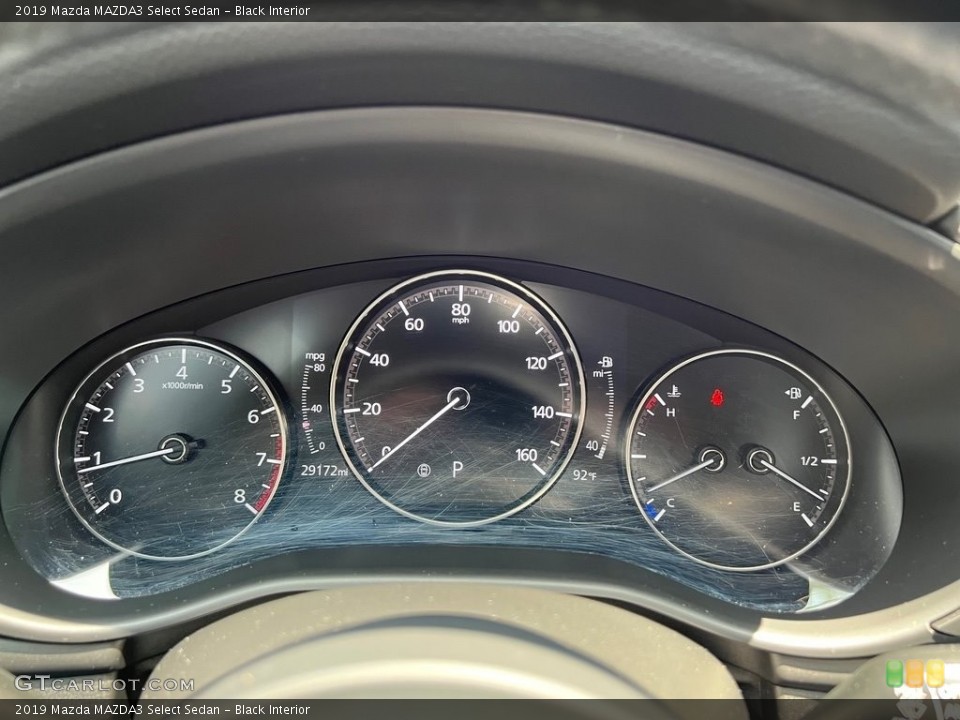The image size is (960, 720).
Task: Click the range-to-empty fuel pump icon
Action: click(606, 362)
